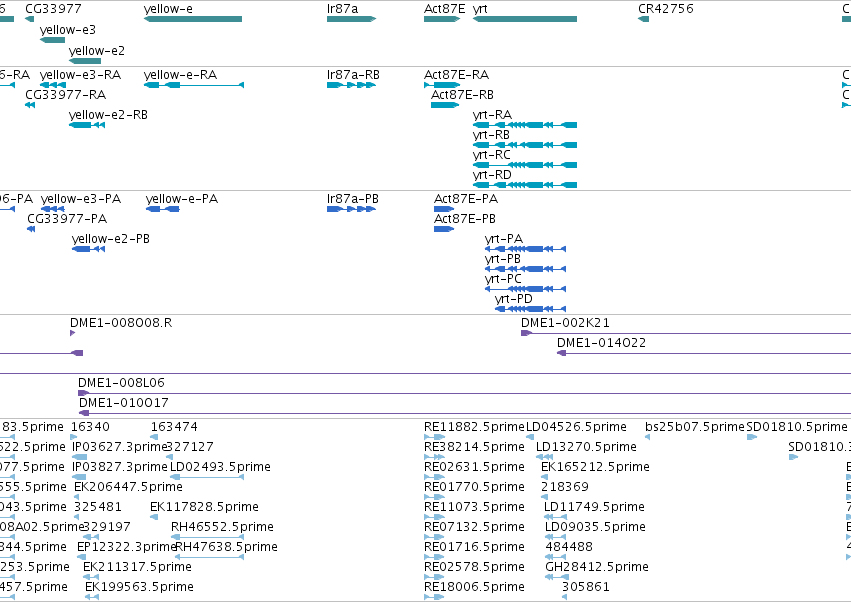Open the yrt-RA transcript

pyautogui.click(x=525, y=125)
